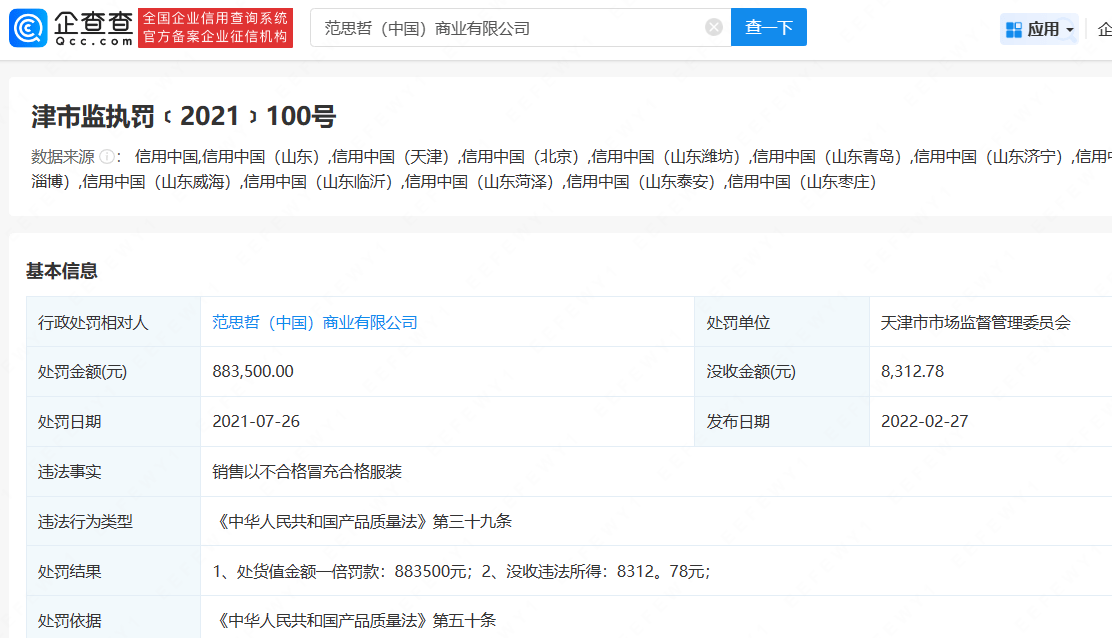The image size is (1112, 638).
Task: Click the 处罚金额(元) label cell
Action: [x=113, y=371]
